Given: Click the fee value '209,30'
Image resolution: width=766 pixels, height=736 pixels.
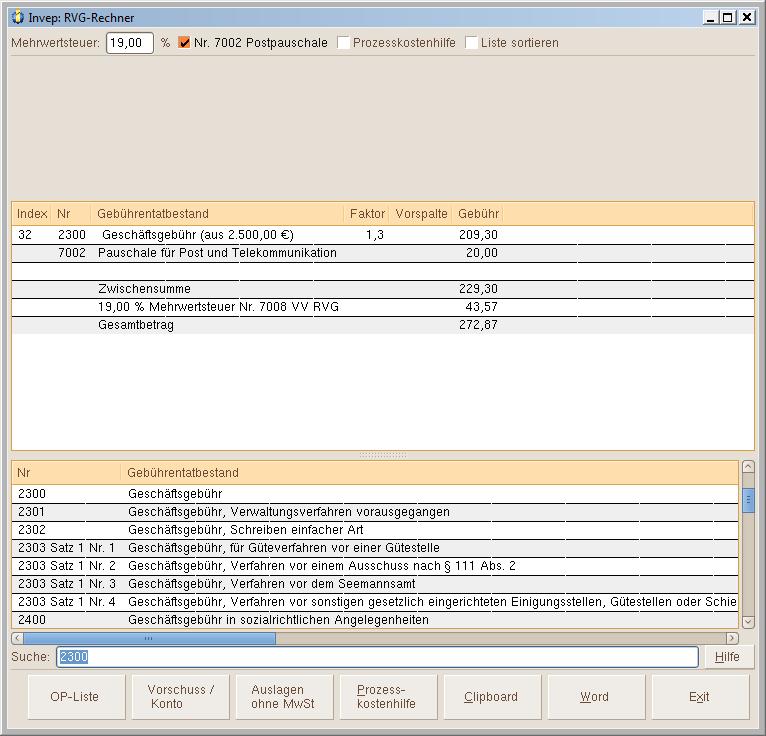Looking at the screenshot, I should tap(478, 235).
